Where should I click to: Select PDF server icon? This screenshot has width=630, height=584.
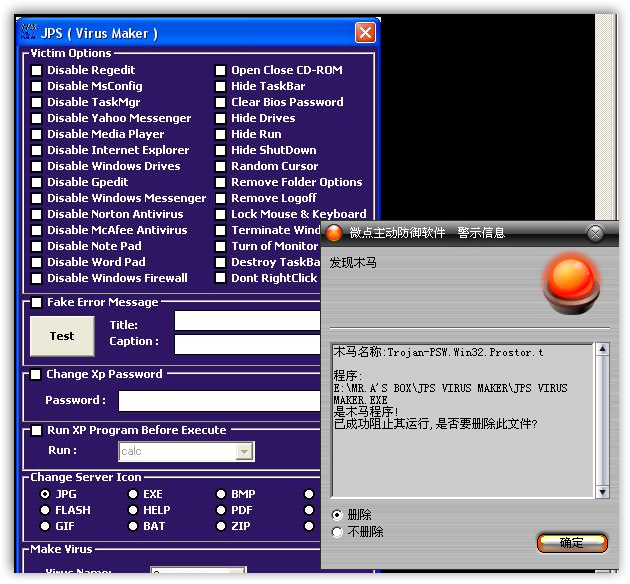(x=221, y=510)
